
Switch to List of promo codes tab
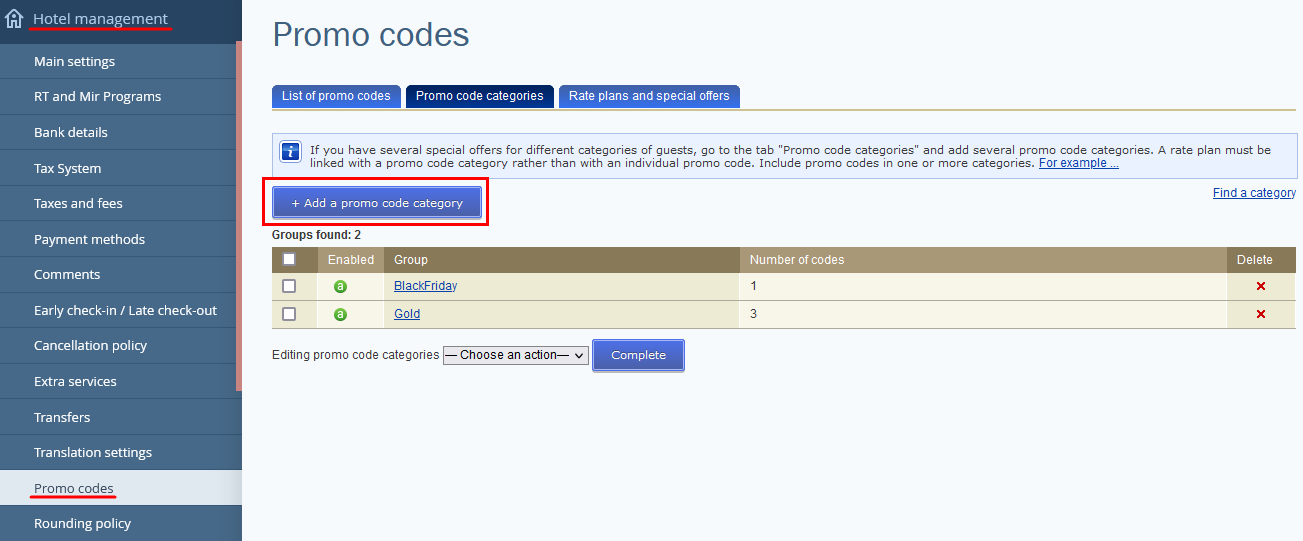tap(336, 96)
